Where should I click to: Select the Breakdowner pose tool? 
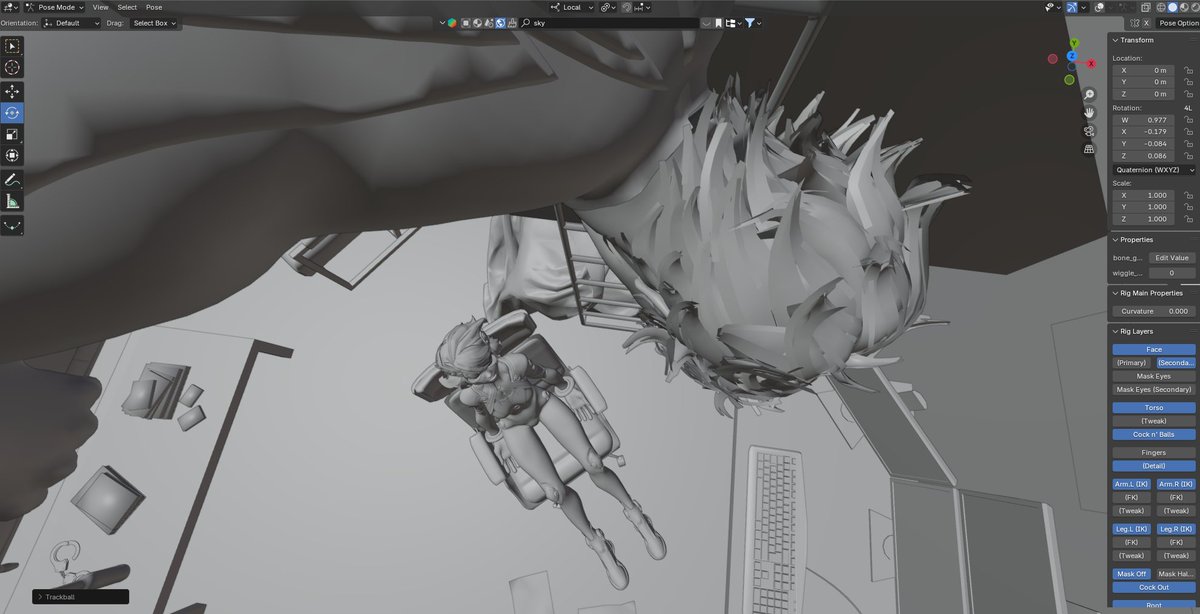pos(12,225)
